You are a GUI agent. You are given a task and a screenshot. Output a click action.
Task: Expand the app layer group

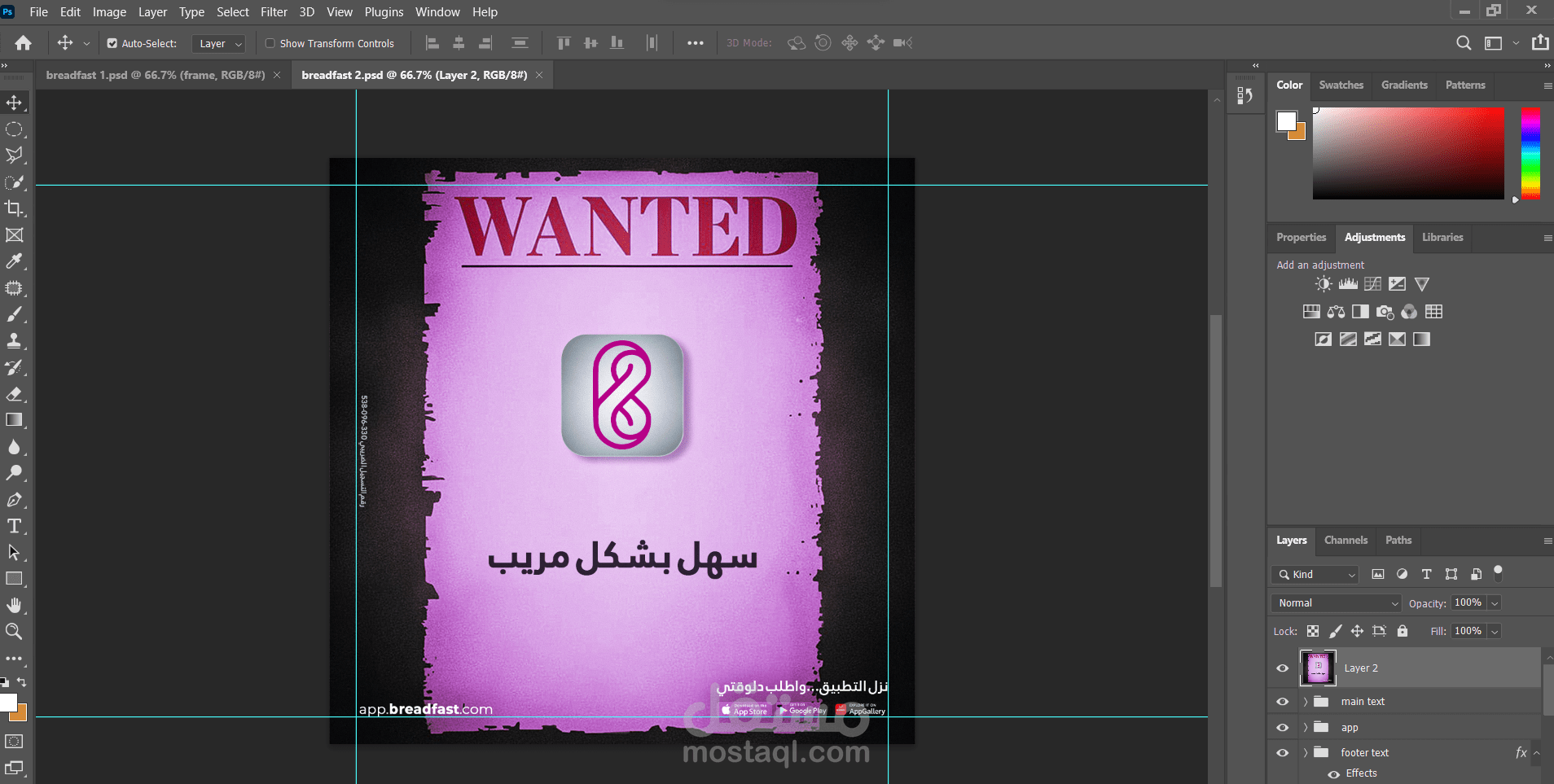click(1305, 728)
